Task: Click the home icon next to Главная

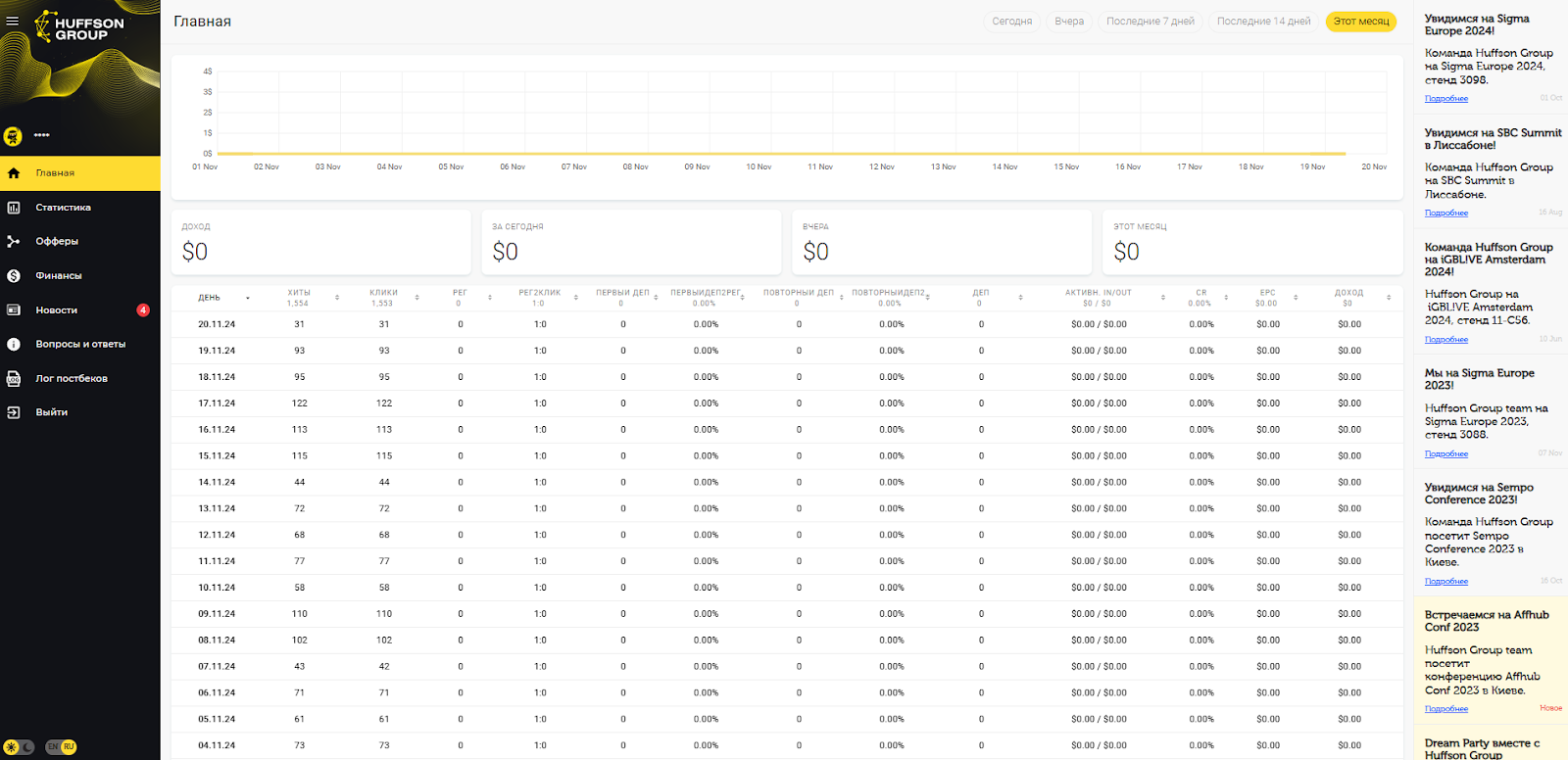Action: pos(14,173)
